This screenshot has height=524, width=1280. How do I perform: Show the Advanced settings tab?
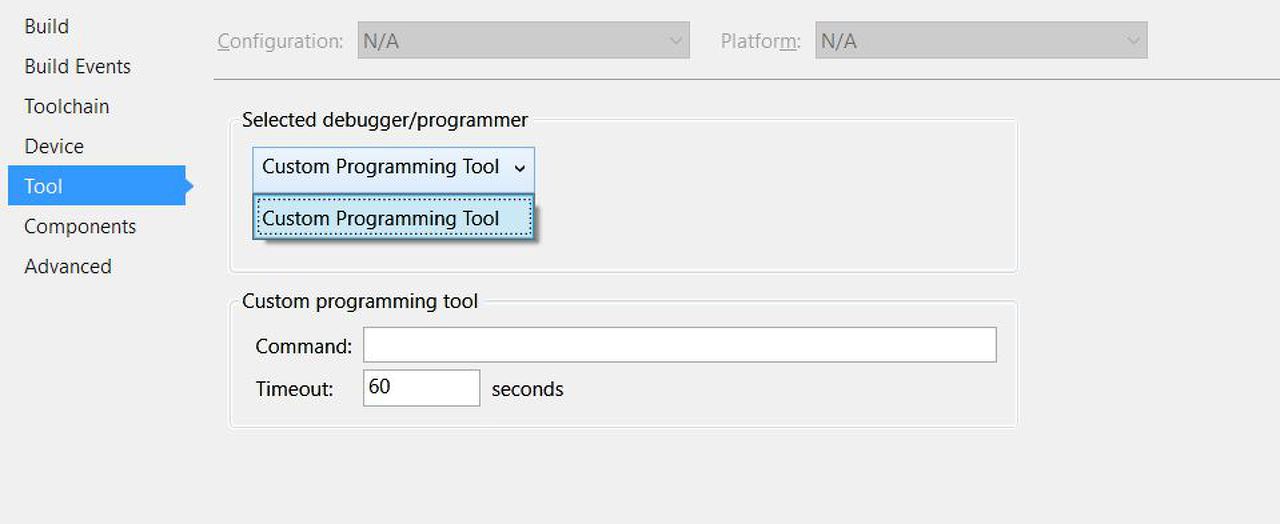(68, 267)
